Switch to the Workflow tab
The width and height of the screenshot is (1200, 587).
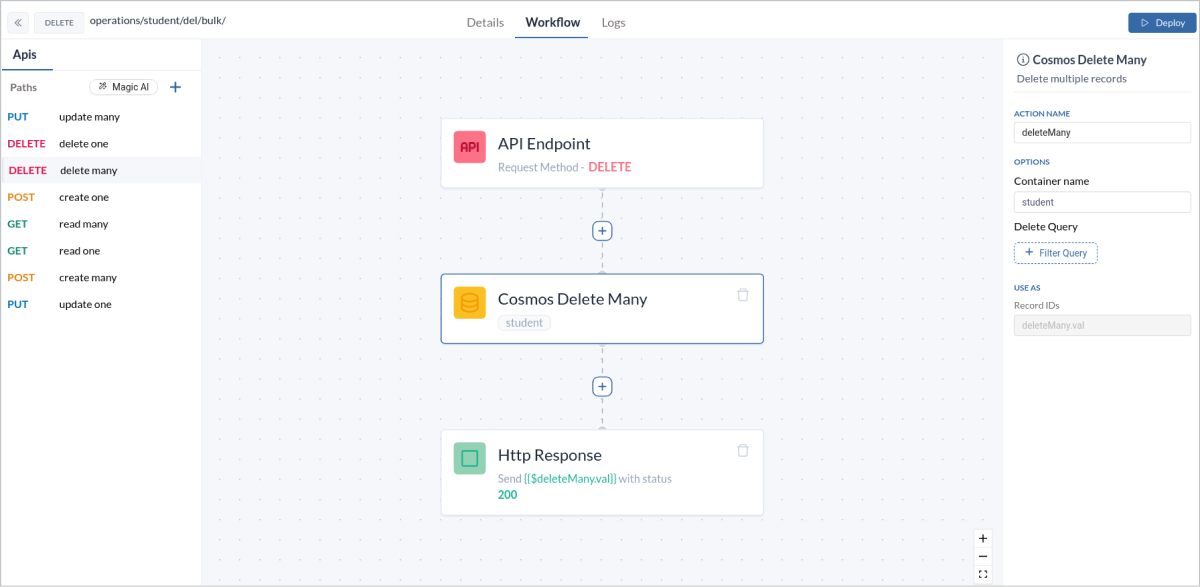[552, 22]
